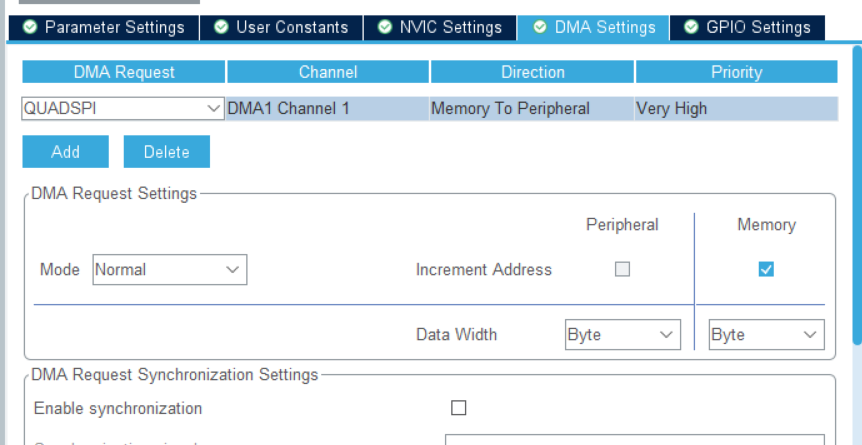The width and height of the screenshot is (862, 445).
Task: Open Memory data width Byte dropdown
Action: (766, 335)
